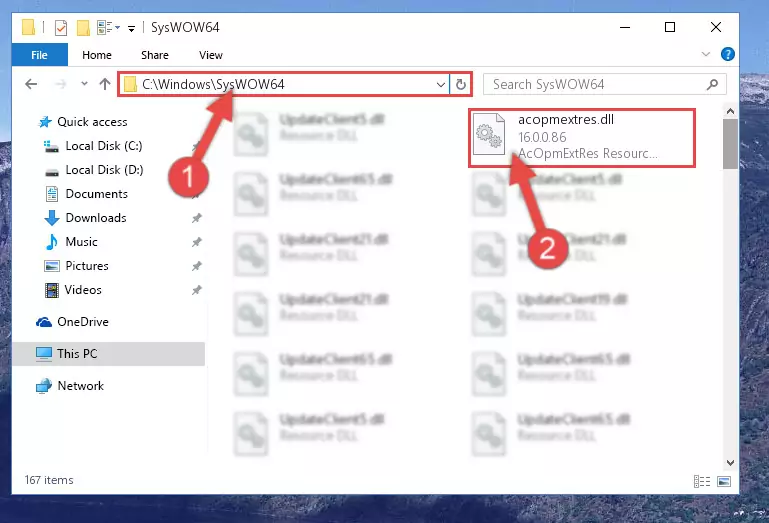769x523 pixels.
Task: Open the File ribbon tab
Action: [x=39, y=55]
